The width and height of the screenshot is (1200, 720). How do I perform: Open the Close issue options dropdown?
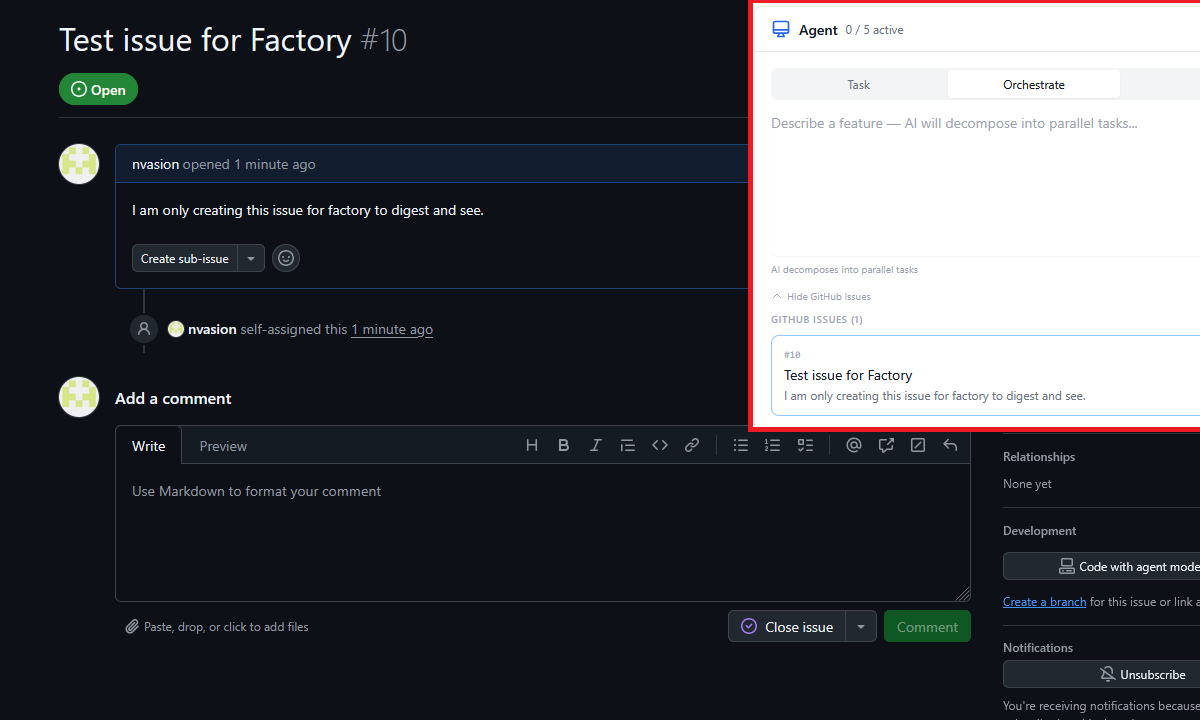pos(861,627)
